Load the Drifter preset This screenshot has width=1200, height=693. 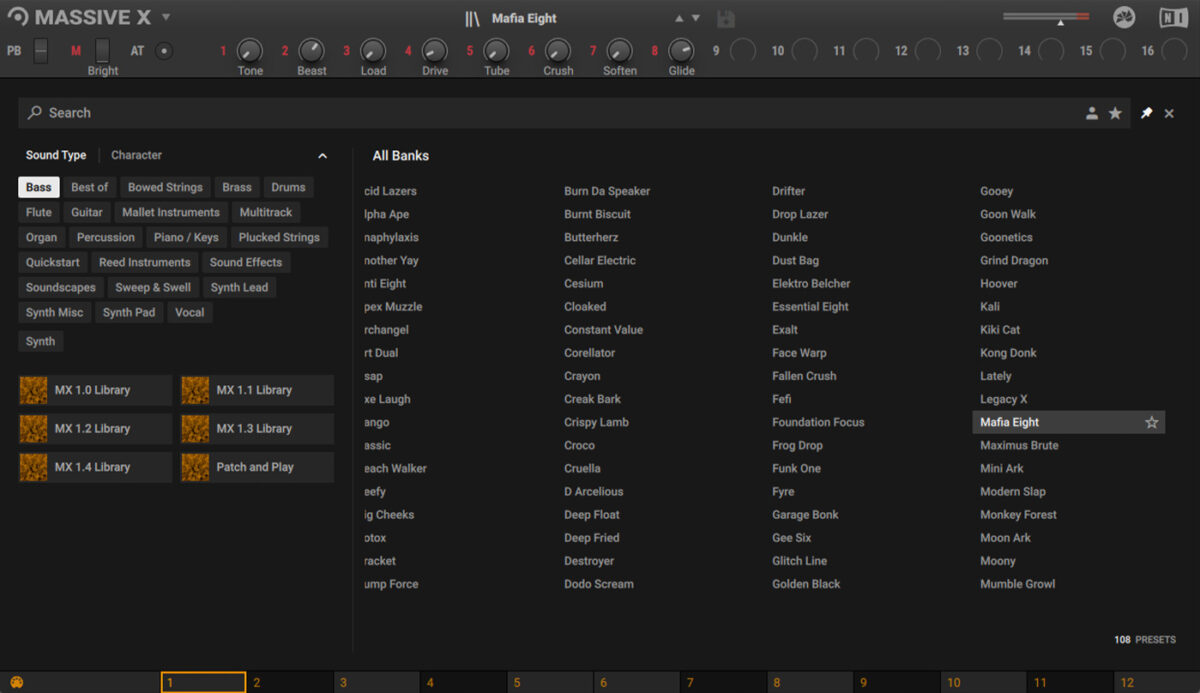[788, 191]
